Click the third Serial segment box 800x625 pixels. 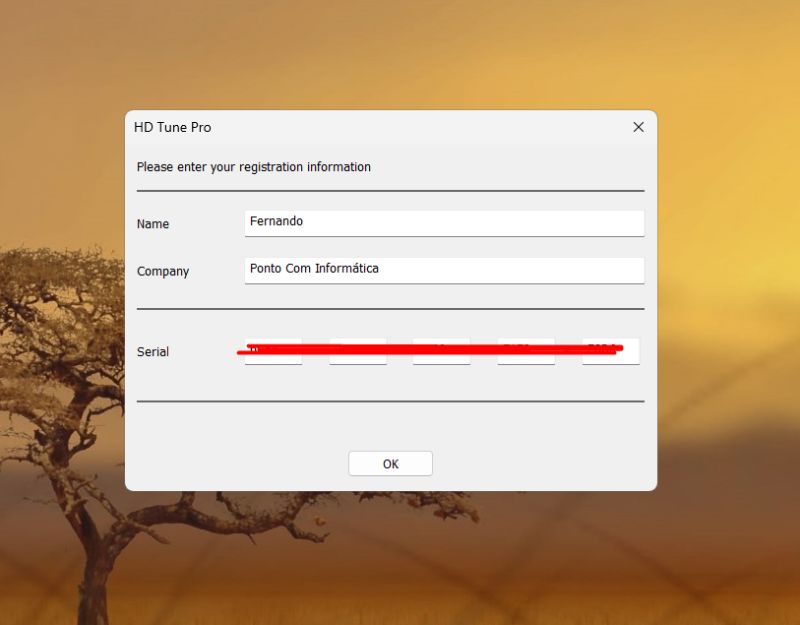(441, 351)
